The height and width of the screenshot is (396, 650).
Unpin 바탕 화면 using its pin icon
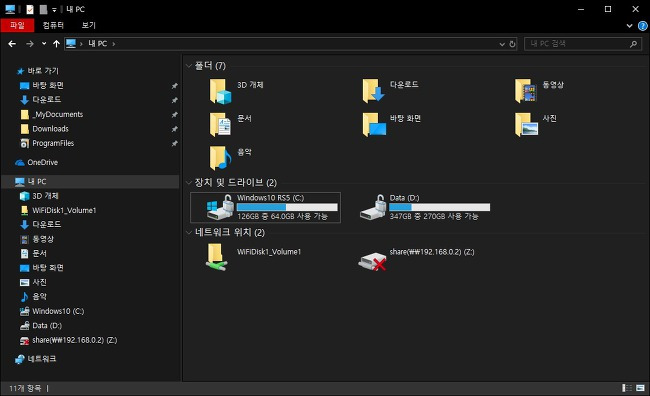point(175,86)
